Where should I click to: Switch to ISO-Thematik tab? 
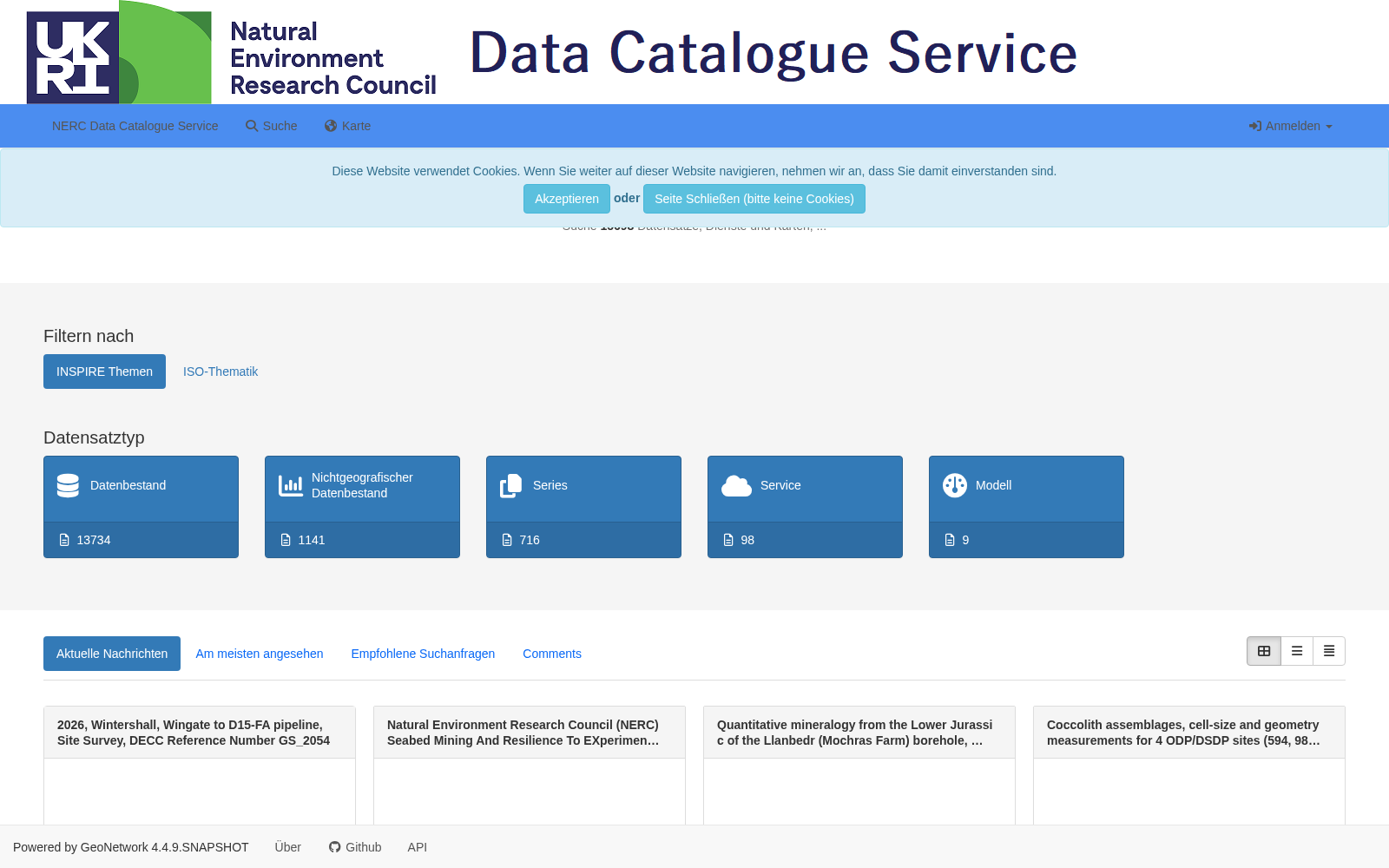[221, 372]
